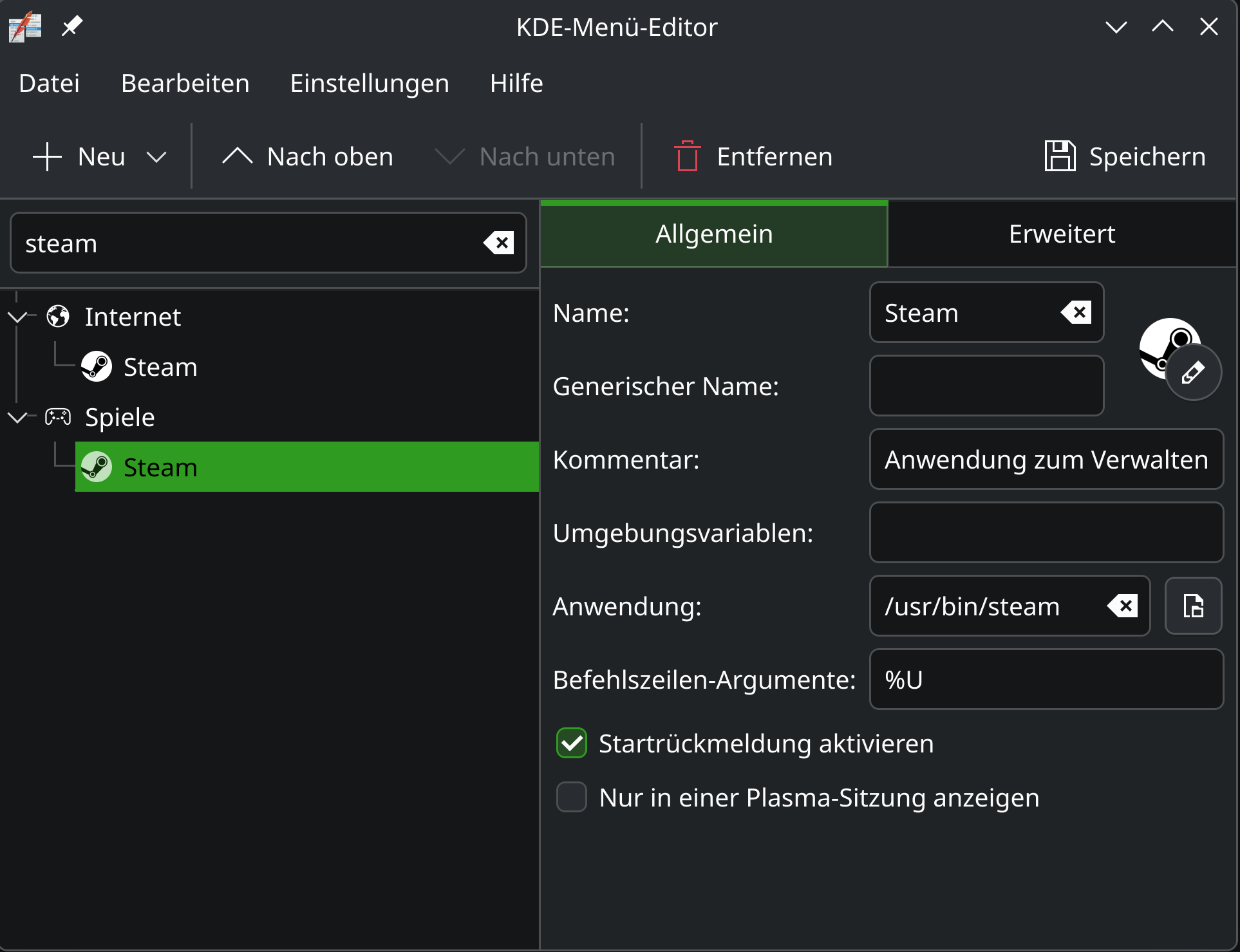Clear the steam search field
1240x952 pixels.
[499, 243]
